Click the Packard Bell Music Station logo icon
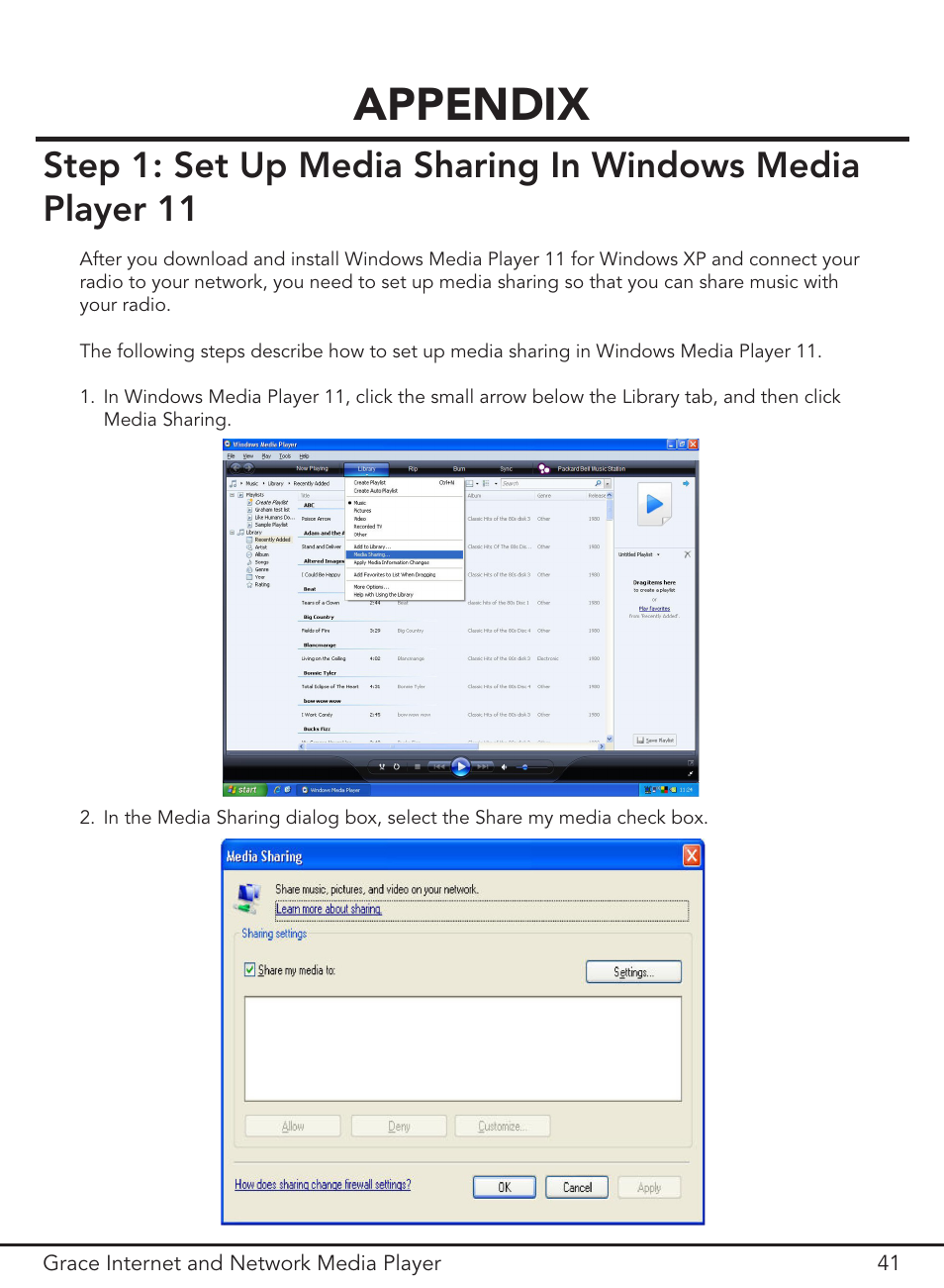The width and height of the screenshot is (944, 1288). pyautogui.click(x=544, y=468)
